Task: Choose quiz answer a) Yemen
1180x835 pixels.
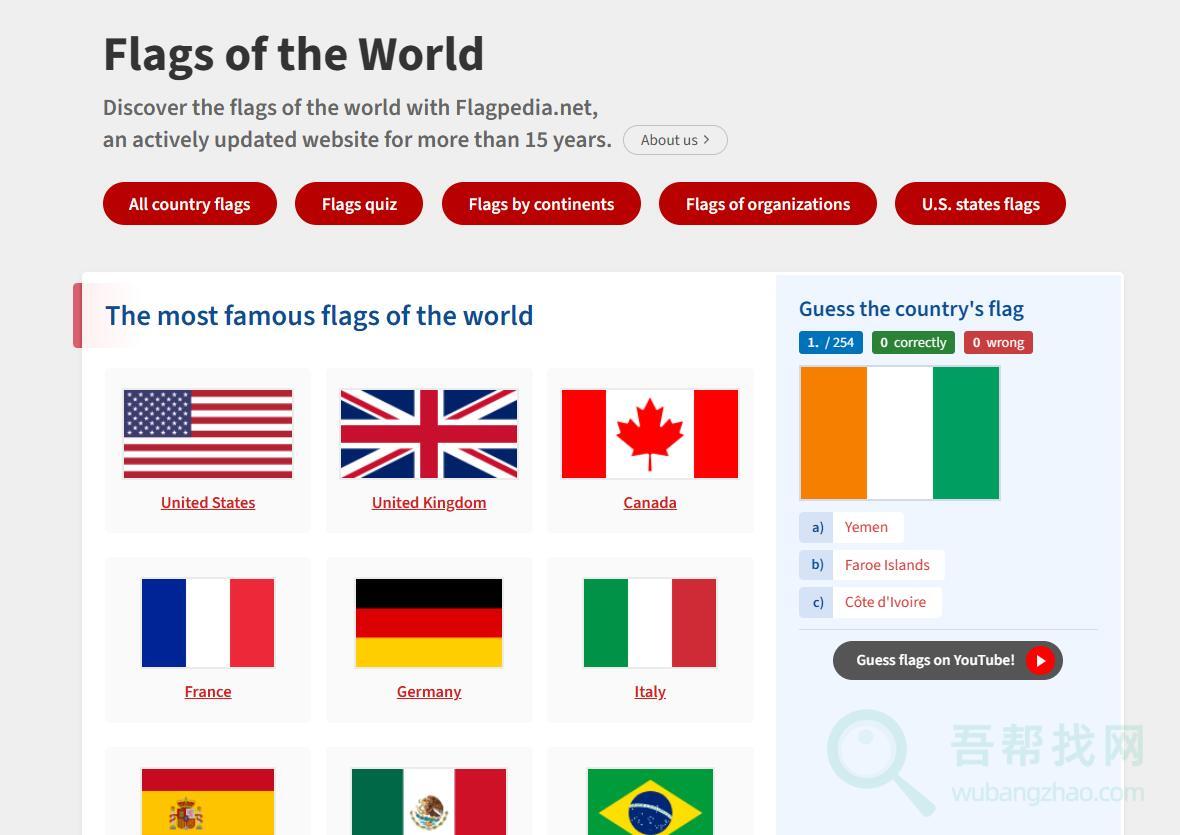Action: click(865, 527)
